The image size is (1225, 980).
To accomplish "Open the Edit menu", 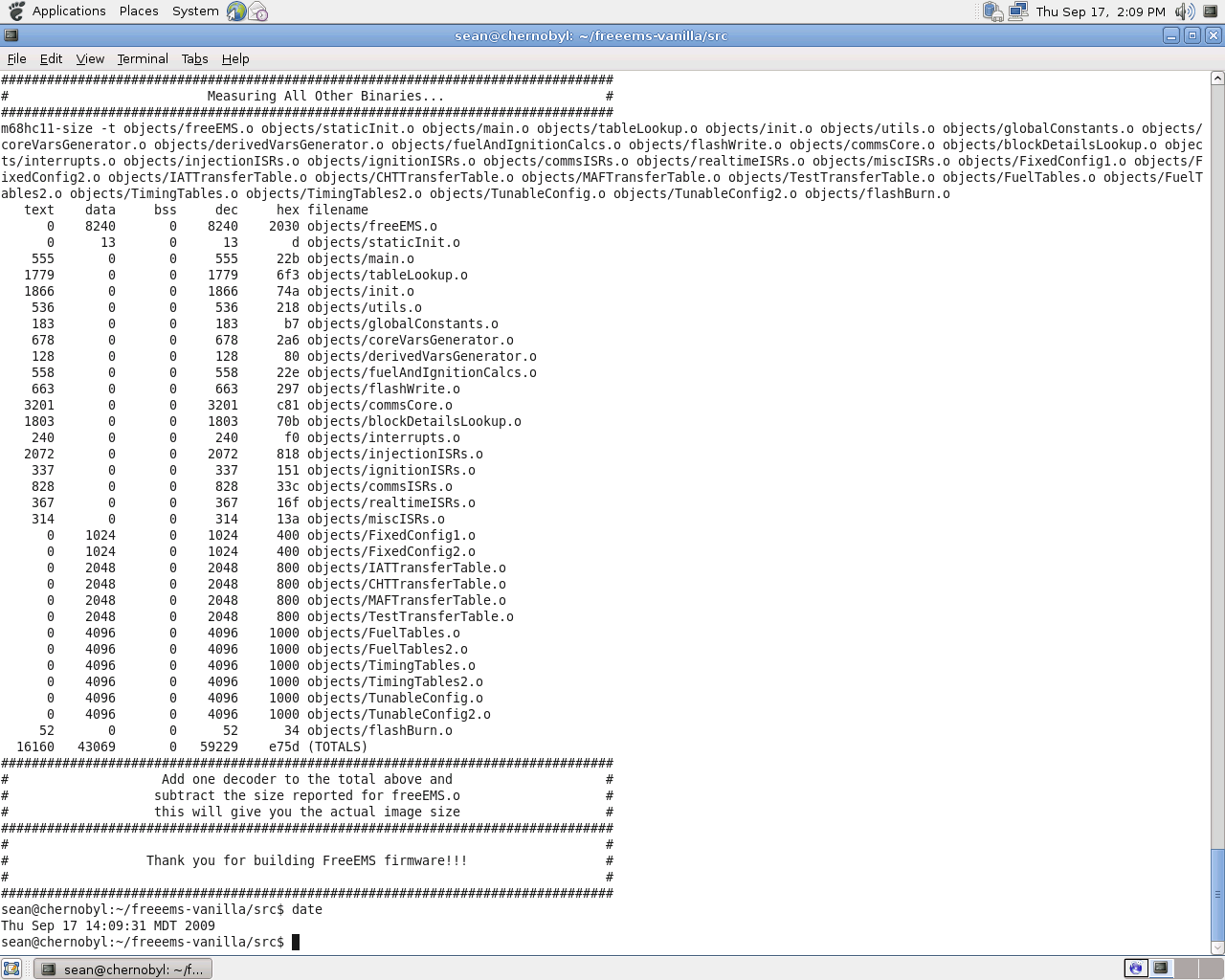I will [51, 58].
